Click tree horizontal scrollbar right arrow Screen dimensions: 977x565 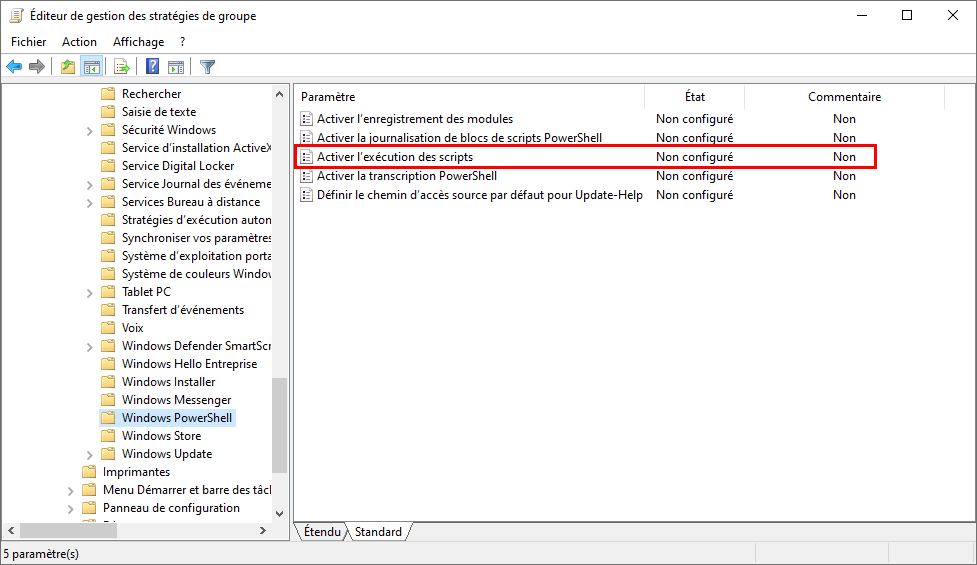263,531
